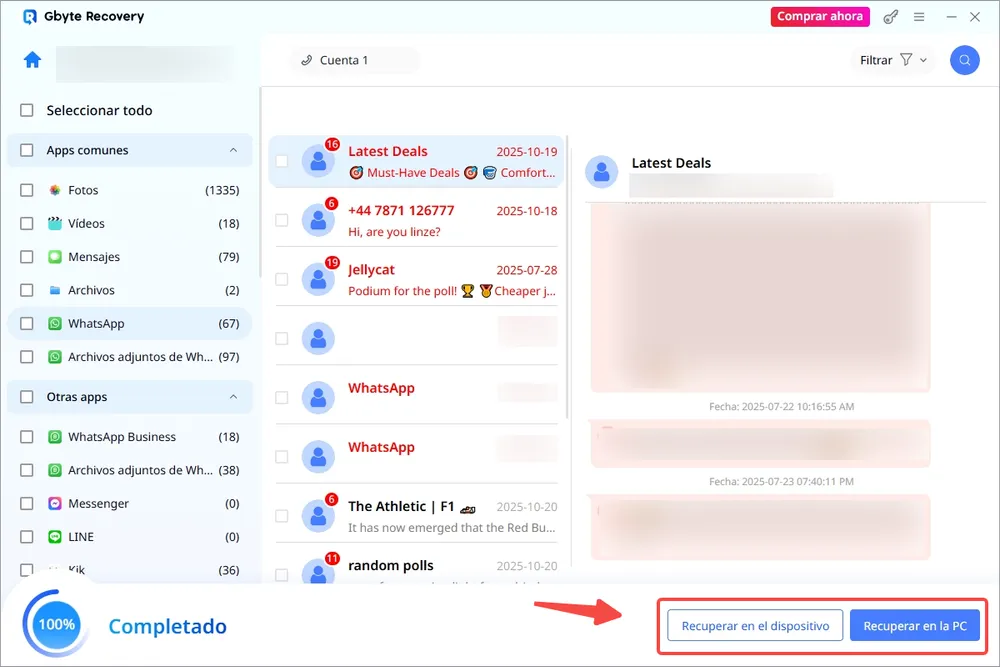Check the Latest Deals conversation checkbox
The image size is (1000, 667).
tap(281, 160)
